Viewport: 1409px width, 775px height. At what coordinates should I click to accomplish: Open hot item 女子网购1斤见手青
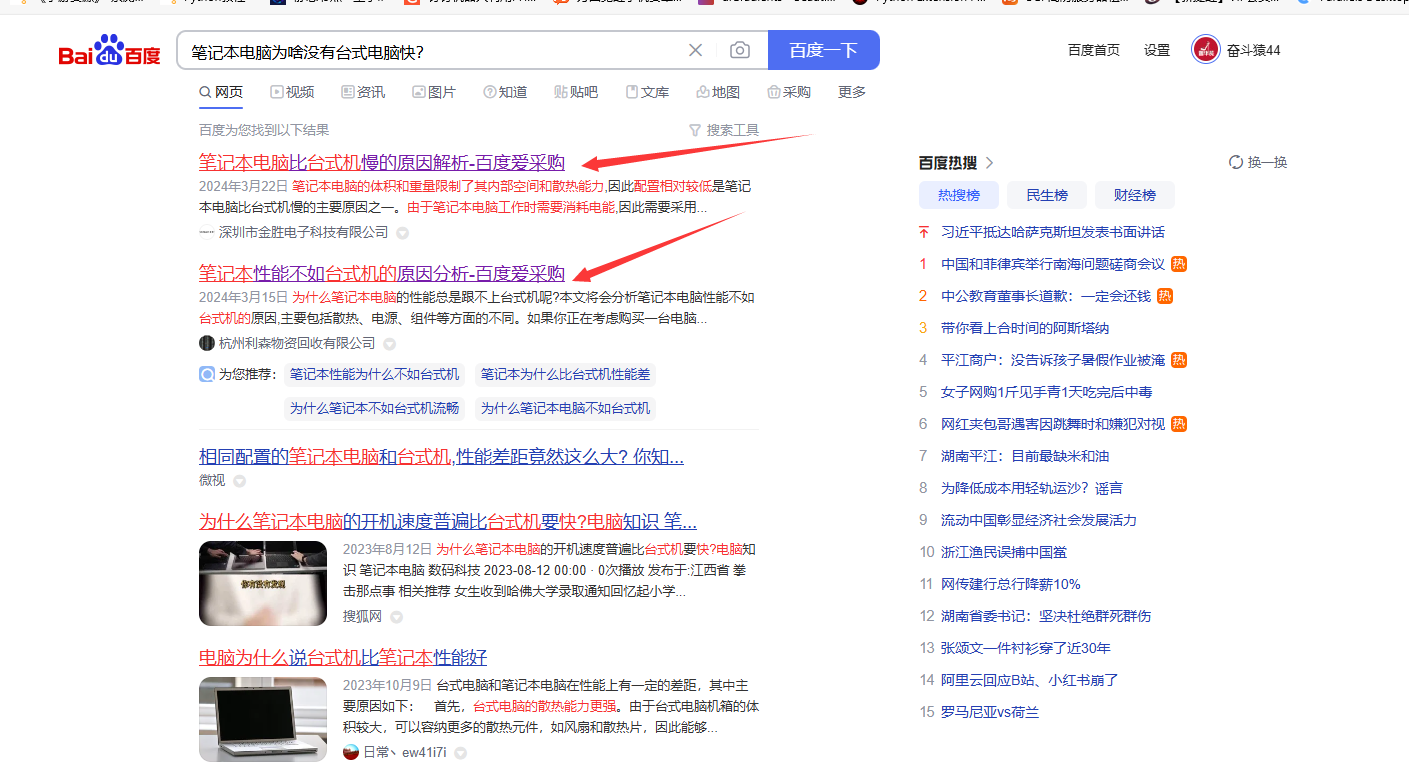[1046, 392]
